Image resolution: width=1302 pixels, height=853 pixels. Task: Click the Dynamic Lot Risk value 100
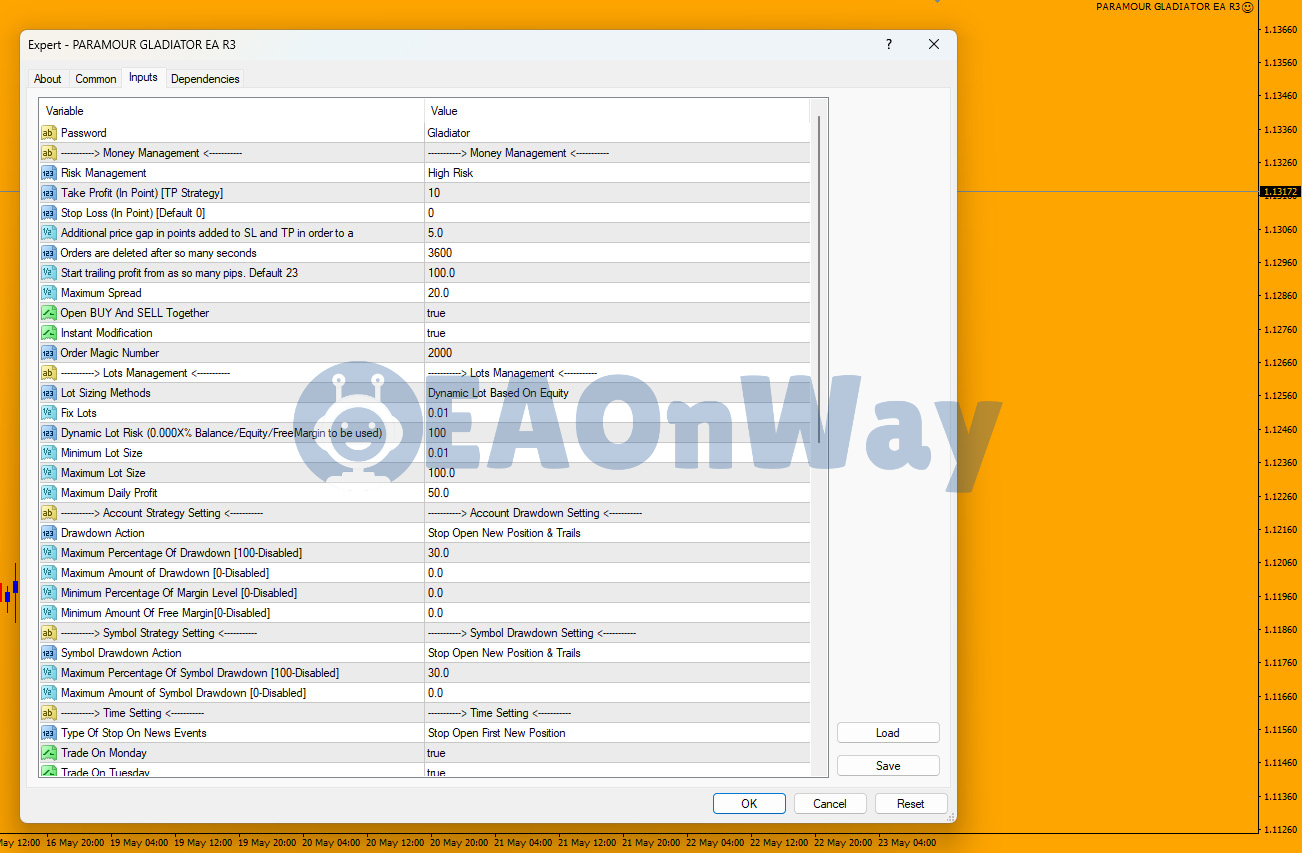437,433
